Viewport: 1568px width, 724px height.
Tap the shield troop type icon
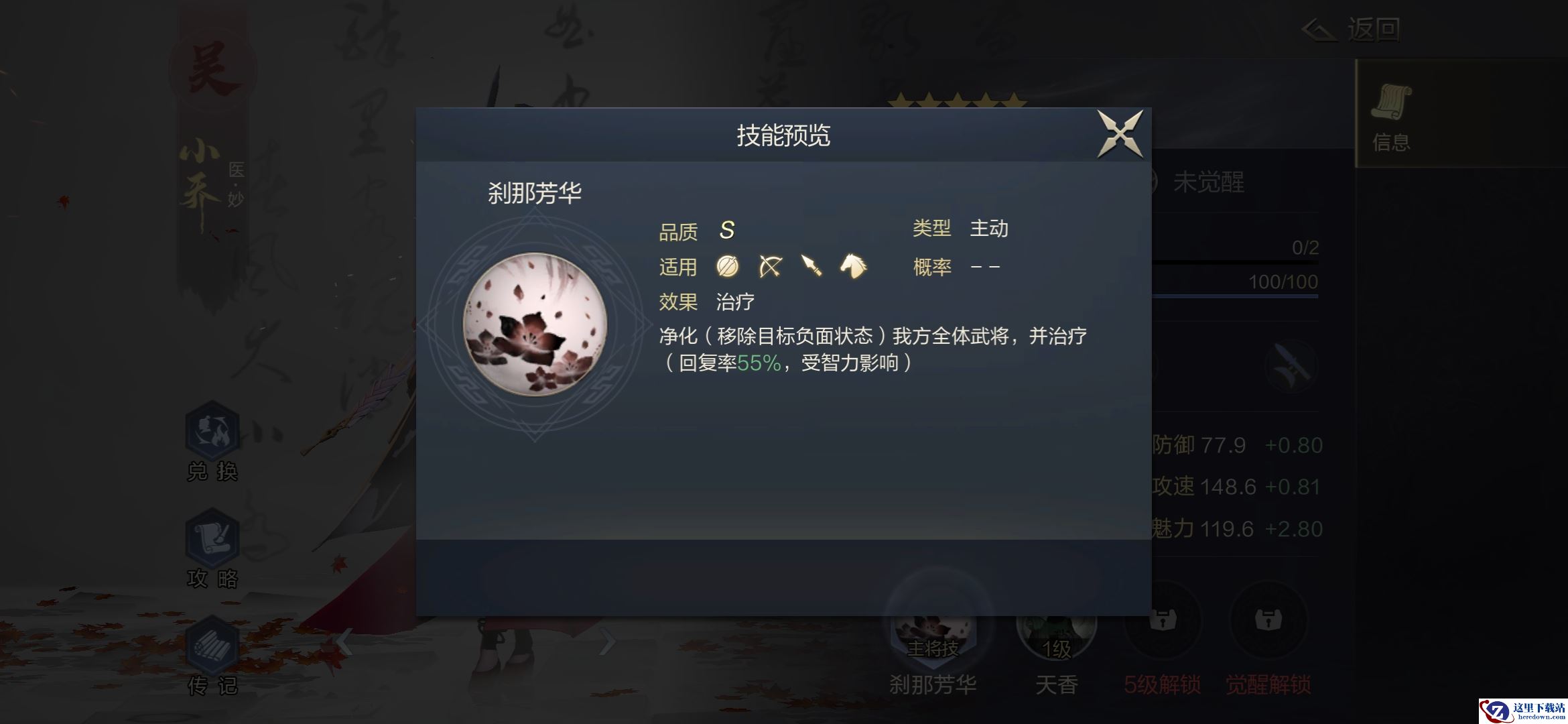click(728, 266)
